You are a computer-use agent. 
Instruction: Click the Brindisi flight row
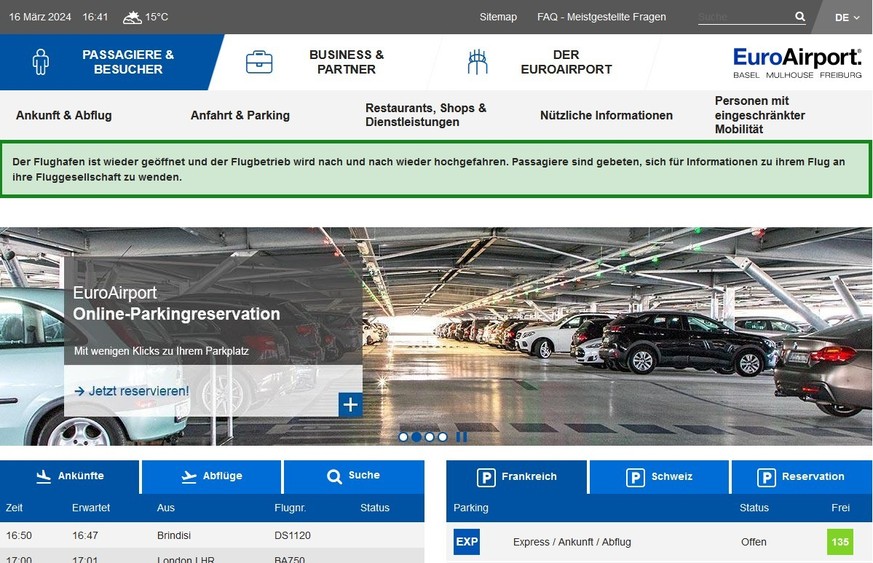pyautogui.click(x=212, y=535)
